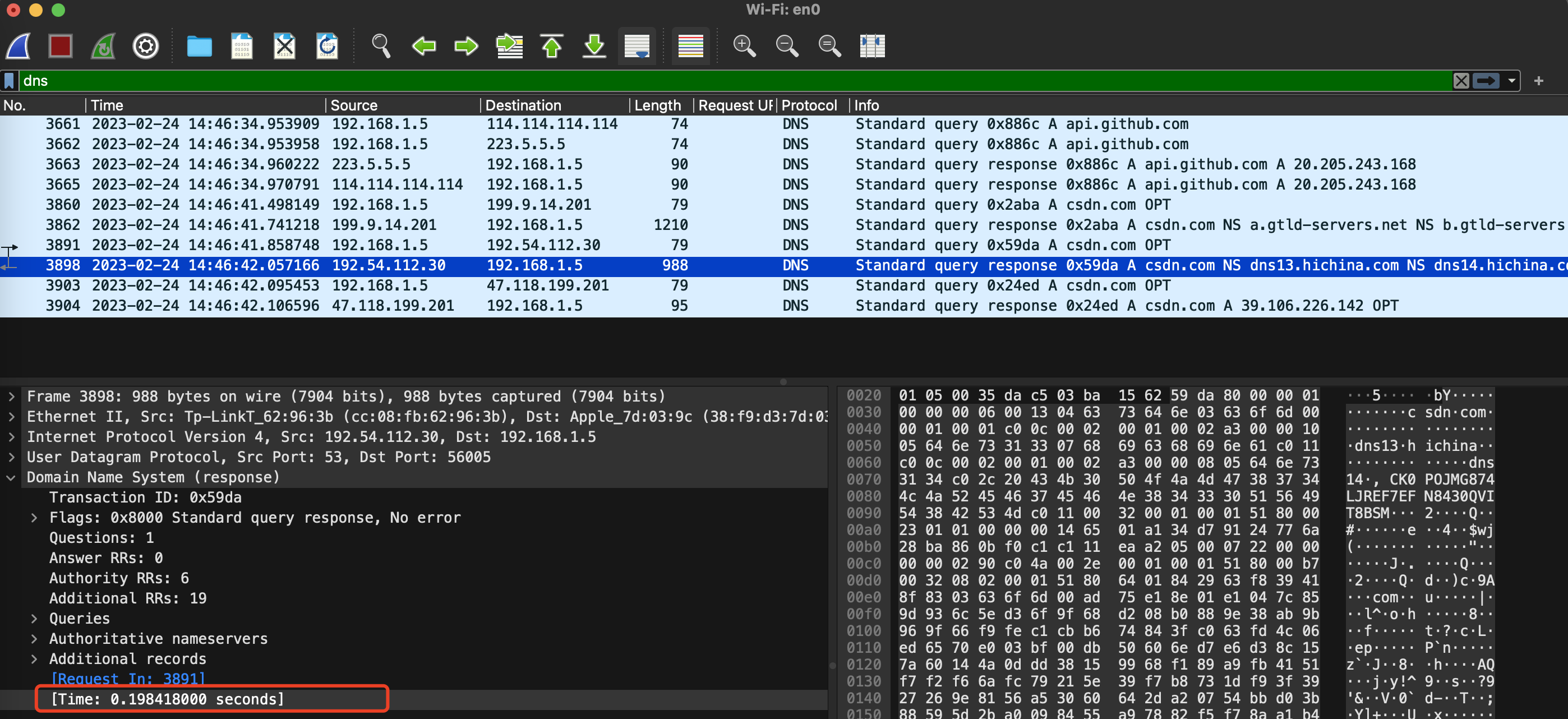Select packet 3662 row
1568x719 pixels.
(784, 144)
